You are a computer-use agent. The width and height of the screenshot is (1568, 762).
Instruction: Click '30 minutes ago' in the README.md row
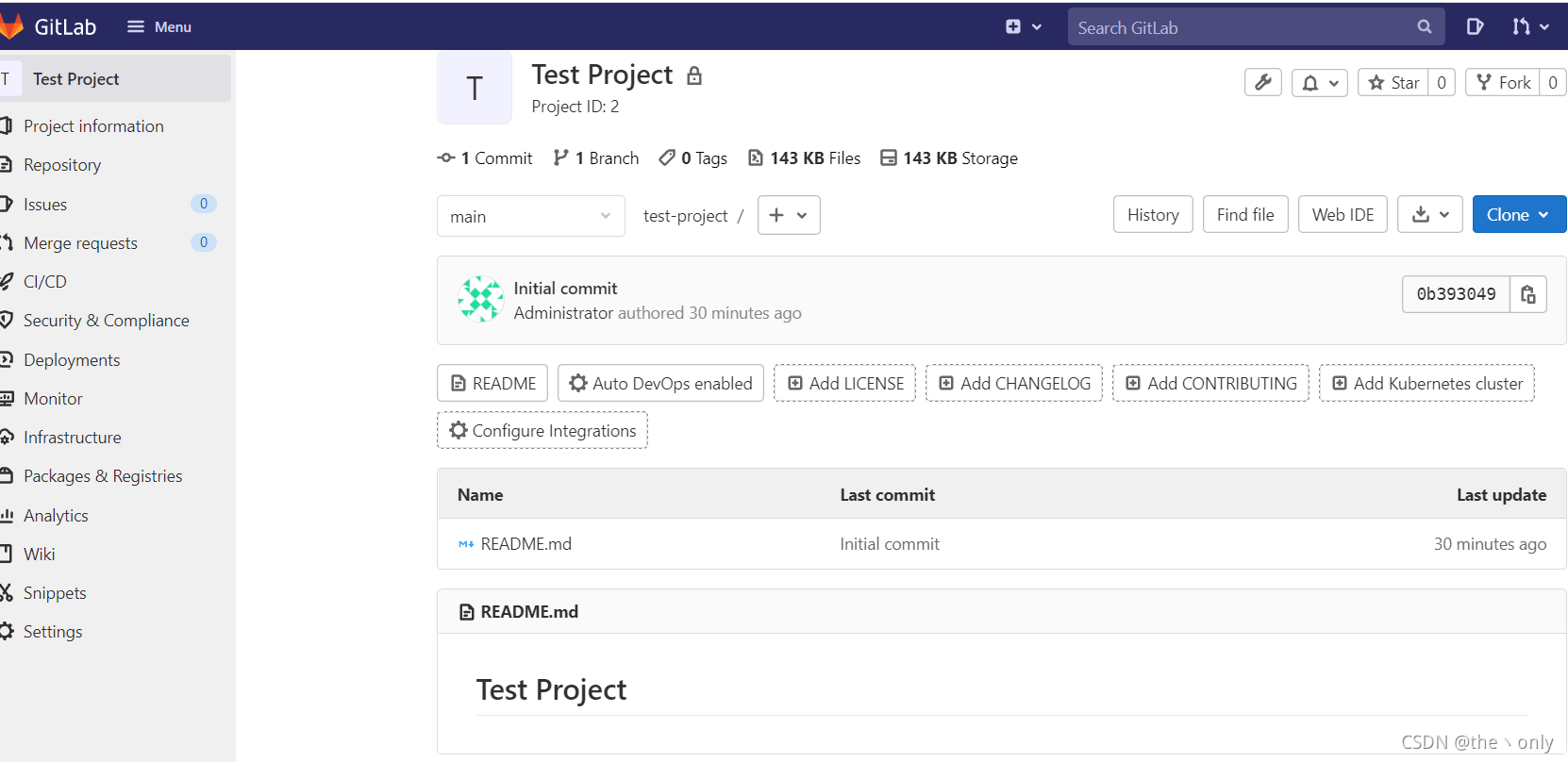[x=1490, y=544]
